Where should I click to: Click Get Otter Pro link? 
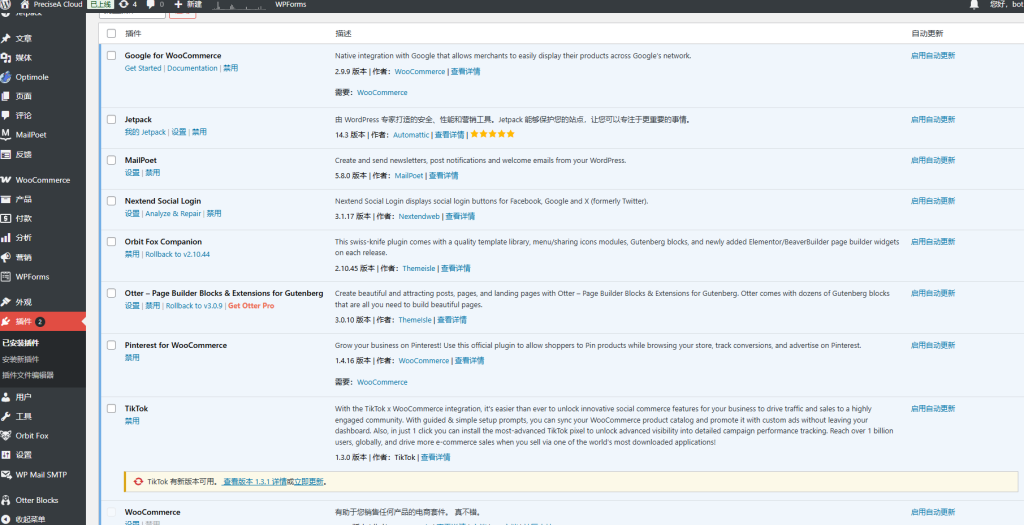[251, 306]
